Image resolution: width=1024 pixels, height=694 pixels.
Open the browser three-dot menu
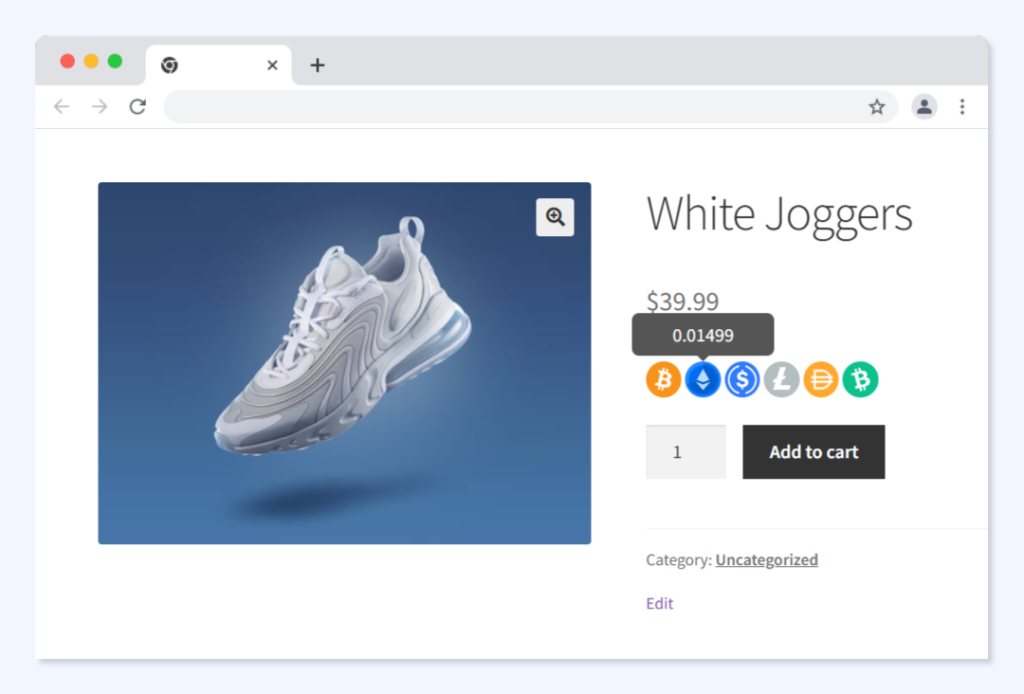tap(962, 107)
